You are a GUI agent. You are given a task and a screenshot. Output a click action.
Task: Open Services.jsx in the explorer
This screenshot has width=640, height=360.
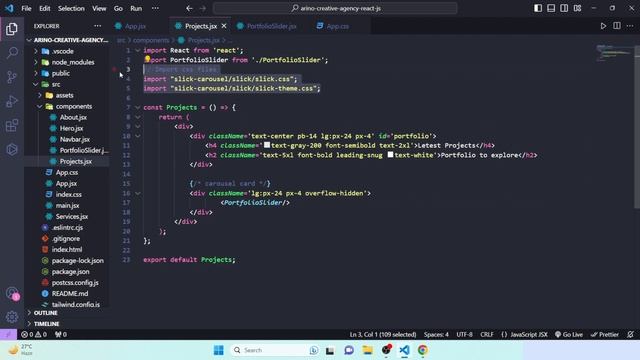71,216
